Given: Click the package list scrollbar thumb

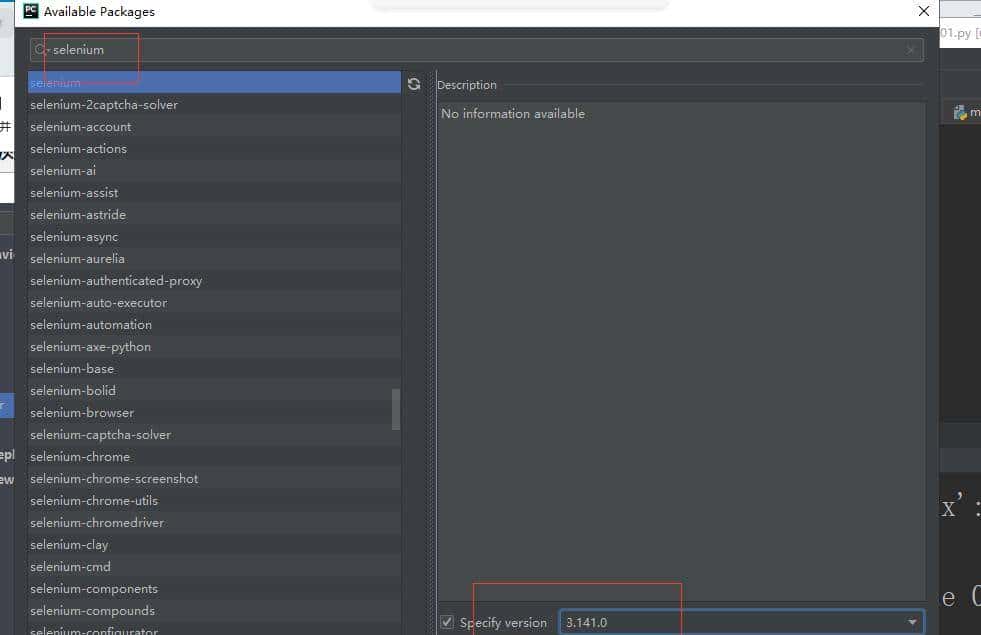Looking at the screenshot, I should point(396,408).
